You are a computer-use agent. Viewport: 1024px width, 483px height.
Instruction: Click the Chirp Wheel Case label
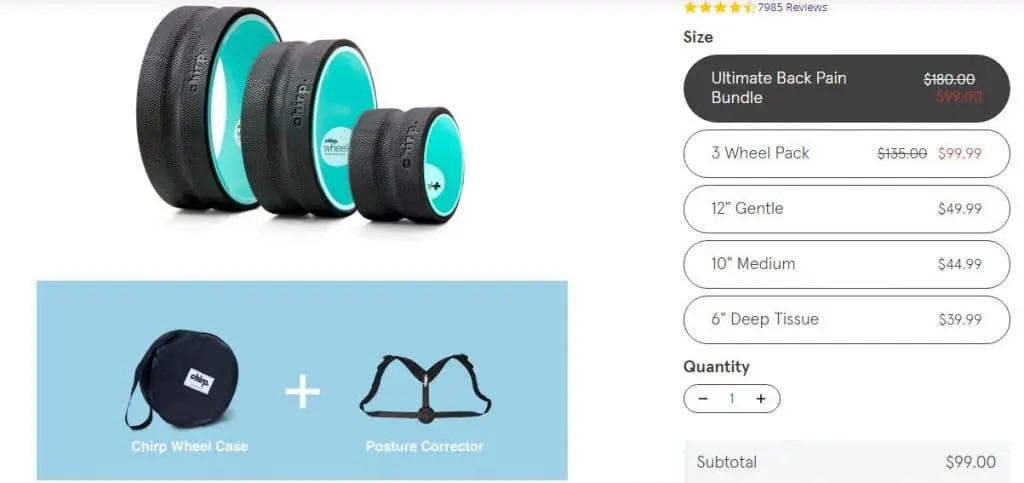(x=189, y=447)
